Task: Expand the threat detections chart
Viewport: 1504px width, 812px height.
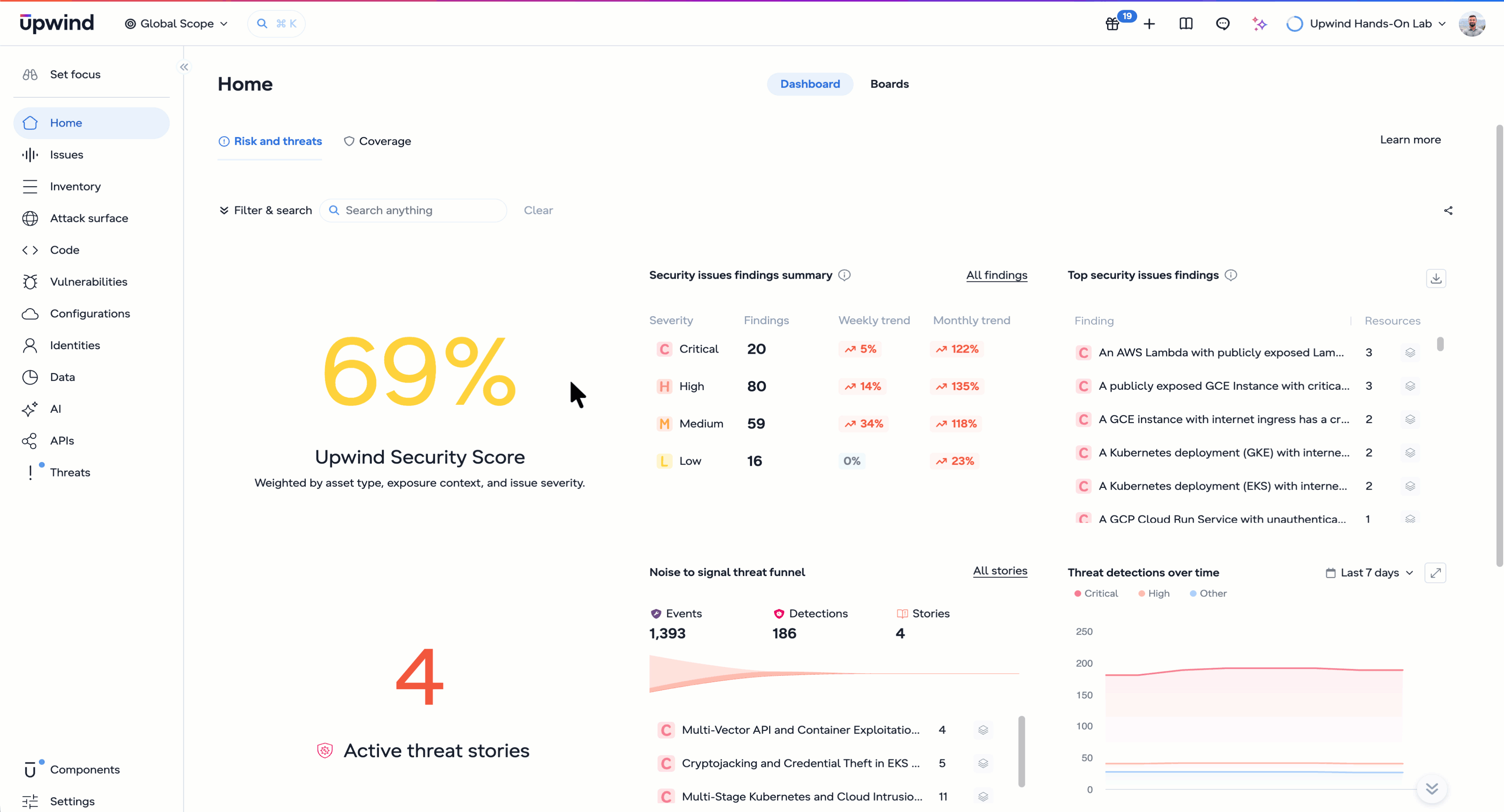Action: click(1435, 573)
